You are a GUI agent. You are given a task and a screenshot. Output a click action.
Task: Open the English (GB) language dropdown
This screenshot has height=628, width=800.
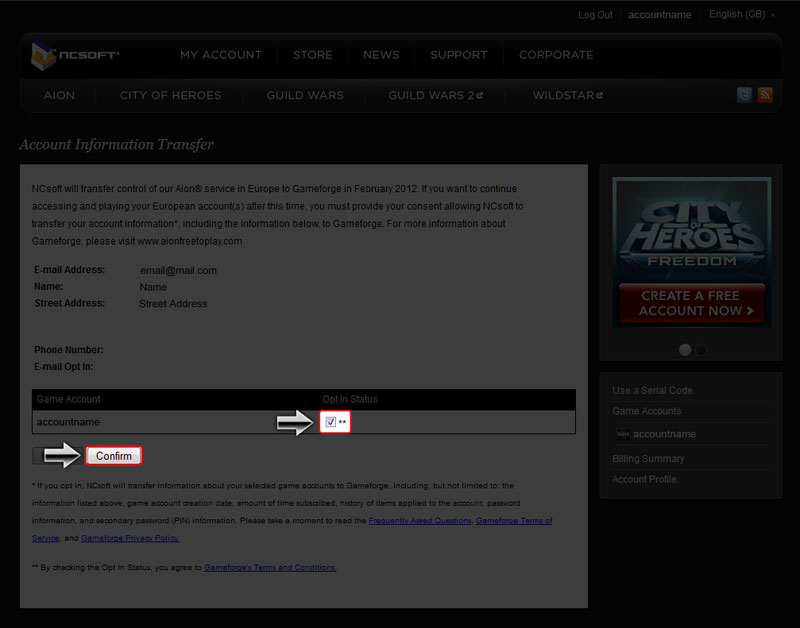point(741,14)
